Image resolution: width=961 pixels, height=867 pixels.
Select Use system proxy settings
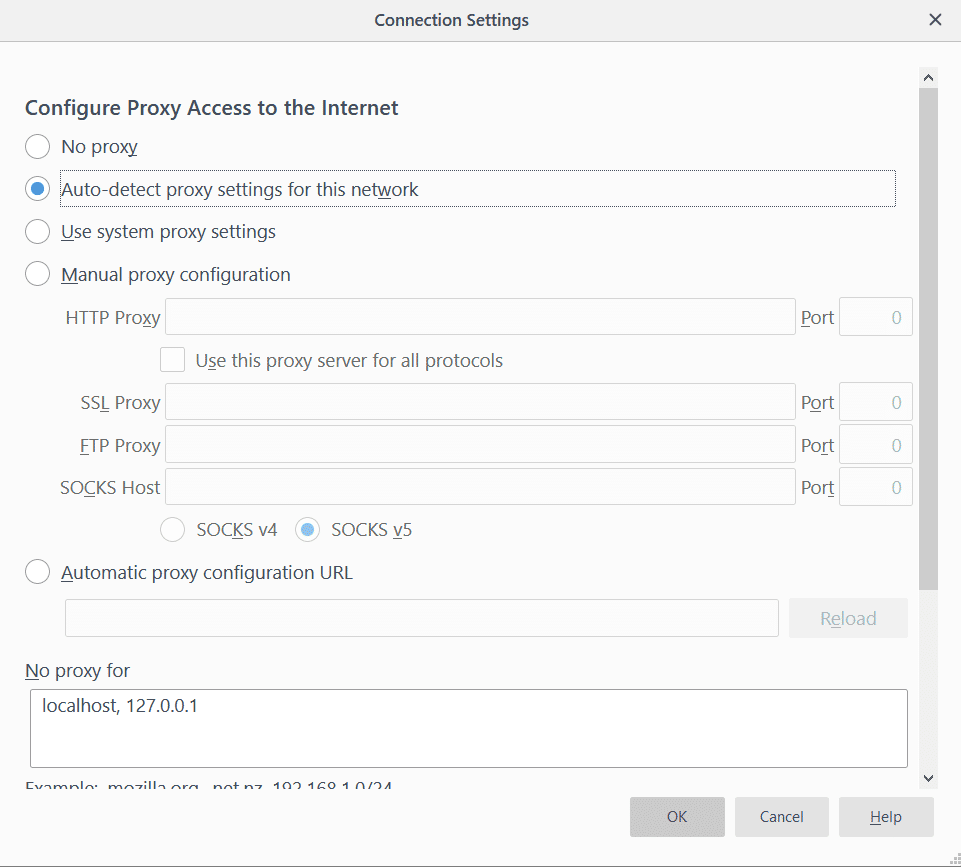37,231
